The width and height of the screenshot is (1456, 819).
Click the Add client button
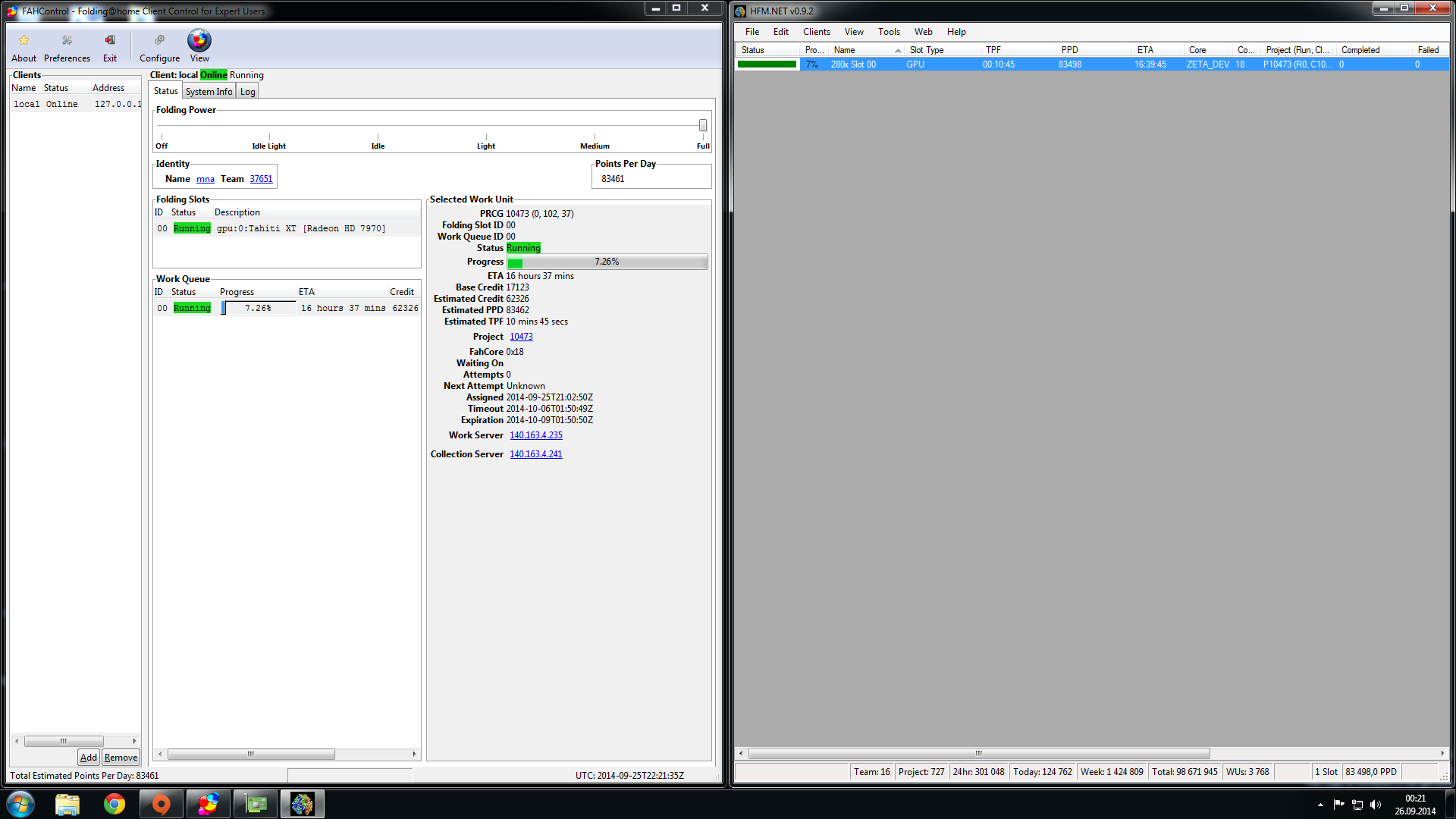pos(89,758)
